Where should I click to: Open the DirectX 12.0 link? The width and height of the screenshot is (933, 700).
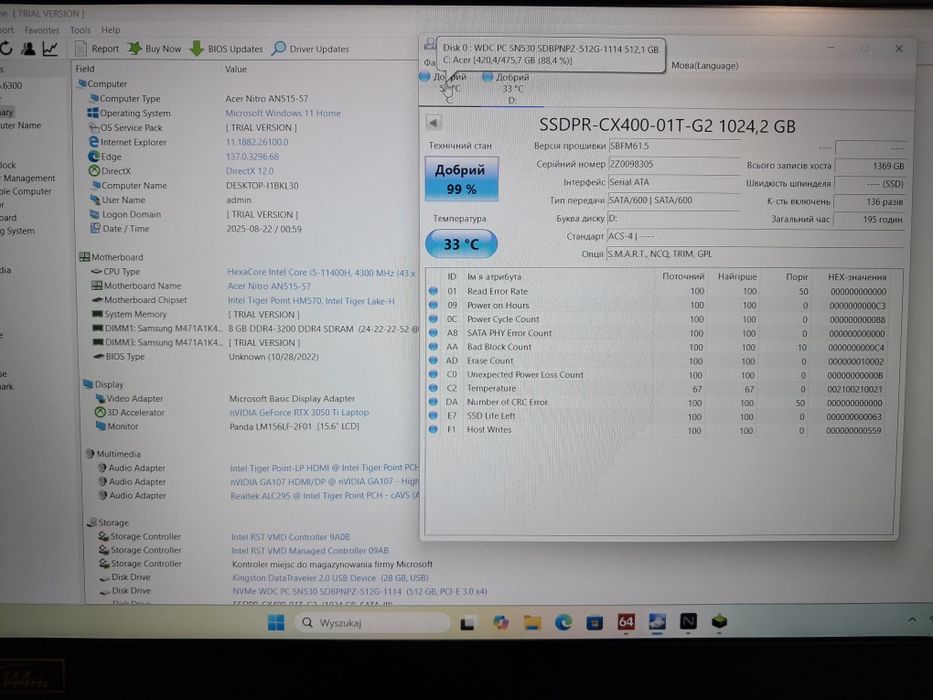(x=250, y=171)
